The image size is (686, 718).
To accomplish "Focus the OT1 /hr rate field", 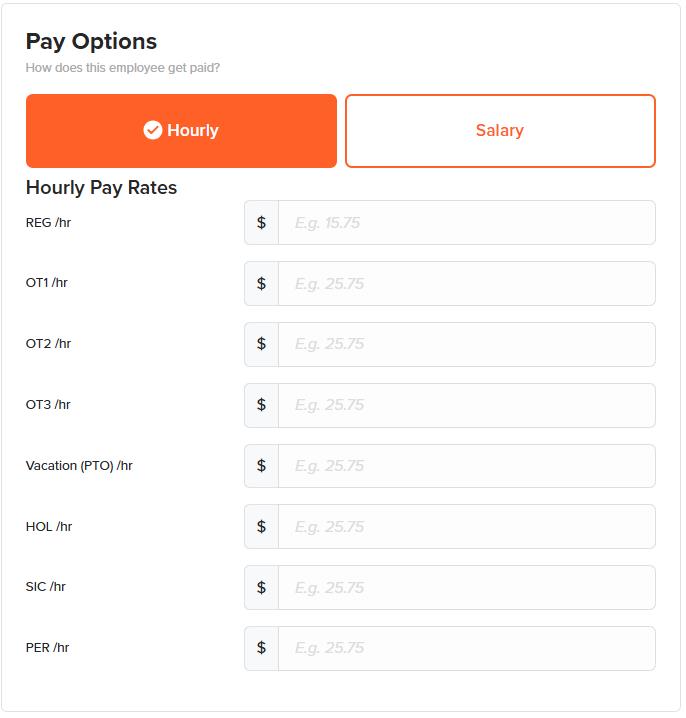I will 468,285.
